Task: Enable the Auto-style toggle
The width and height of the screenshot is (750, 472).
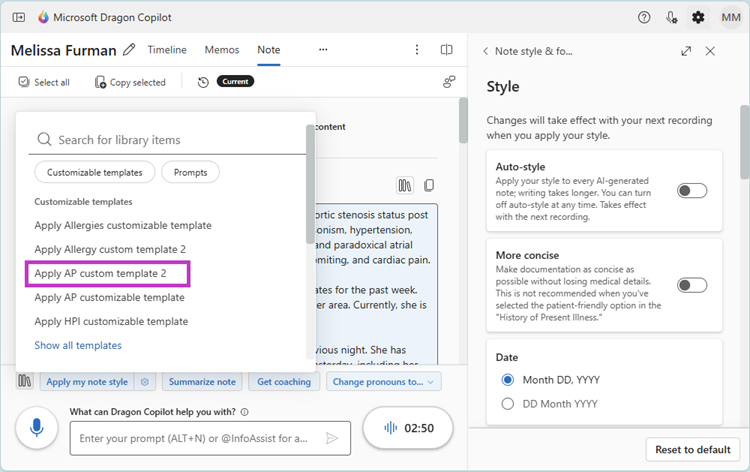Action: [x=691, y=190]
